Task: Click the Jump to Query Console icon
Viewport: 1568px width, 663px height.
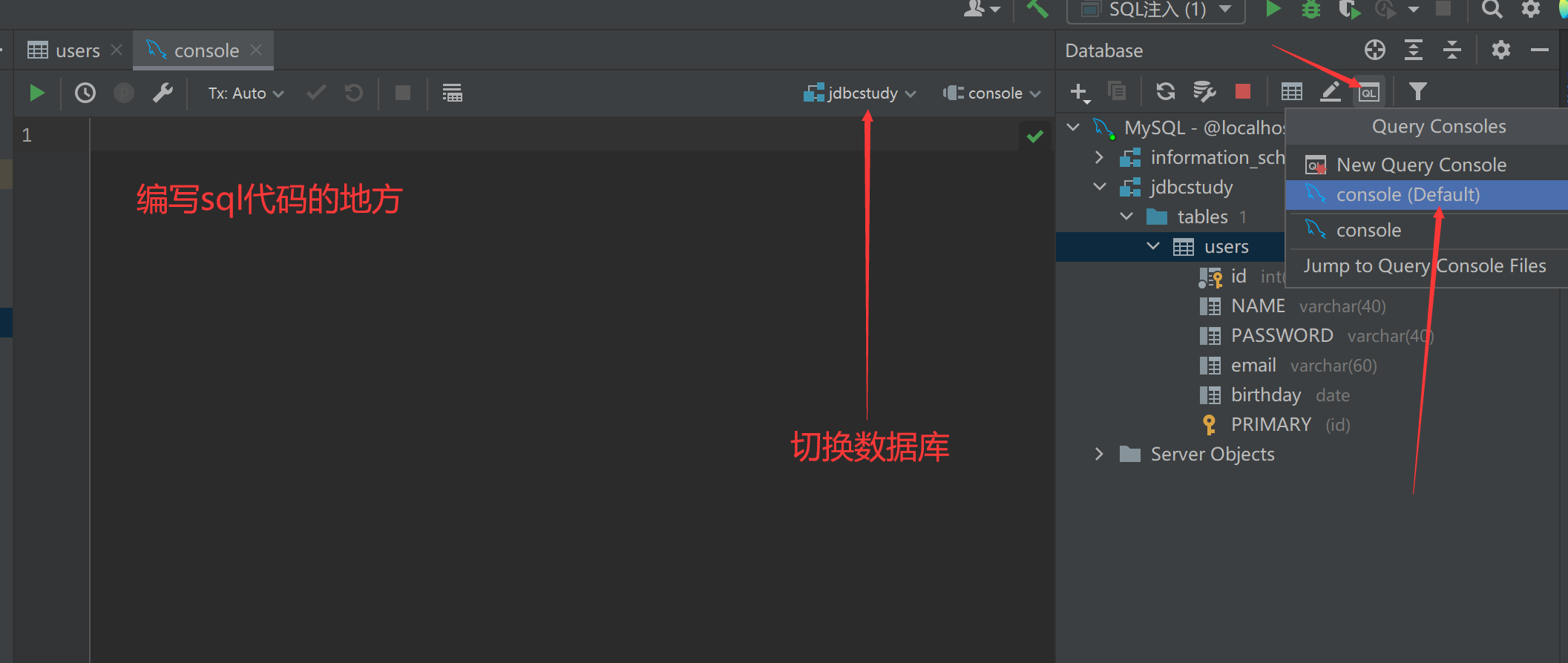Action: (1369, 92)
